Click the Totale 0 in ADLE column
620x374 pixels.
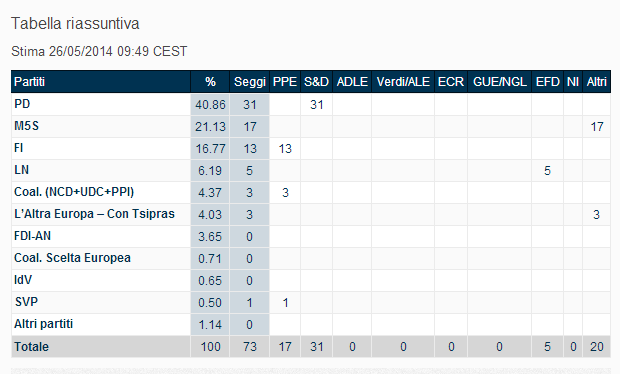click(x=352, y=347)
